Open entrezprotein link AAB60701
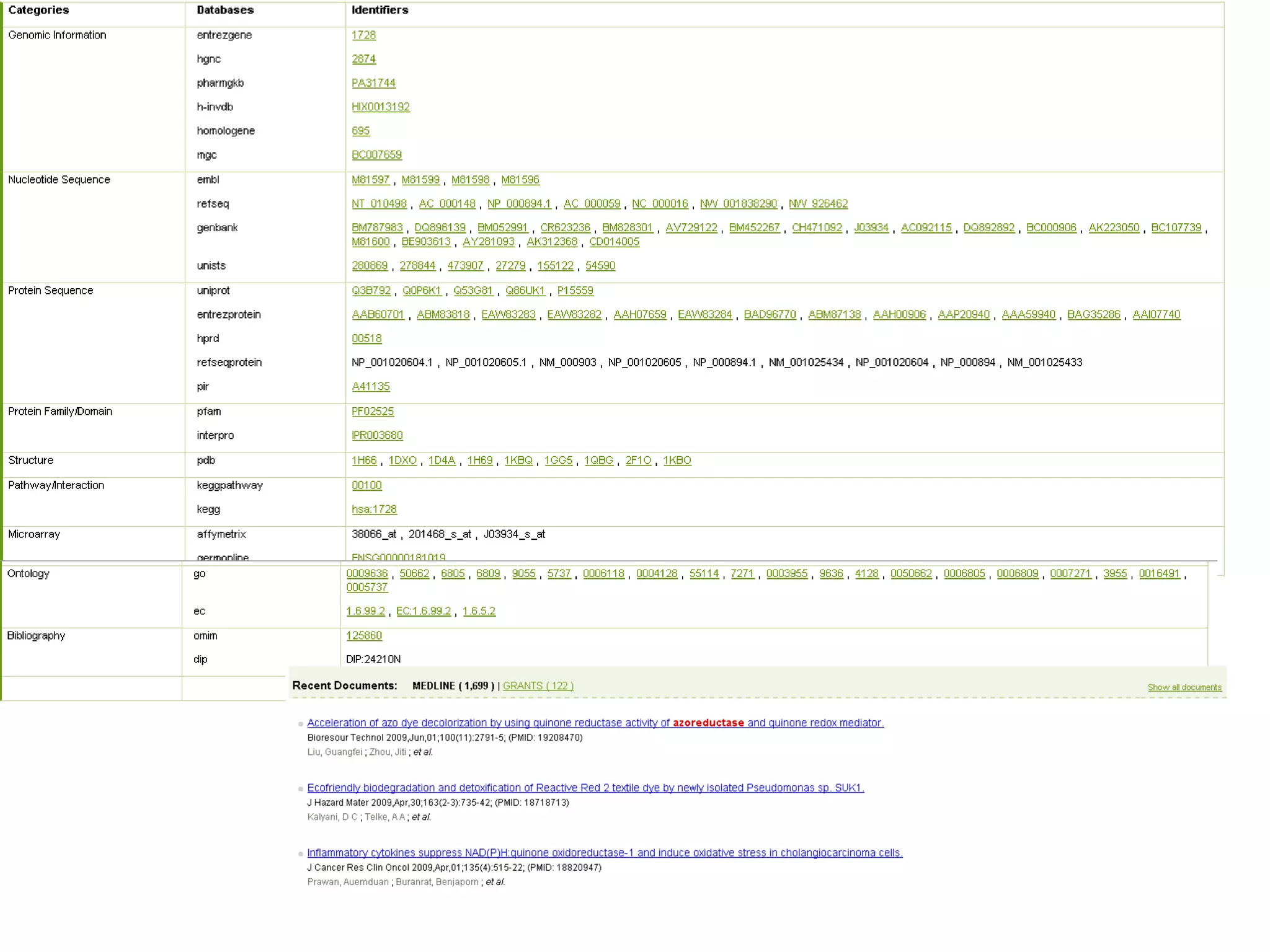This screenshot has height=952, width=1270. [378, 315]
